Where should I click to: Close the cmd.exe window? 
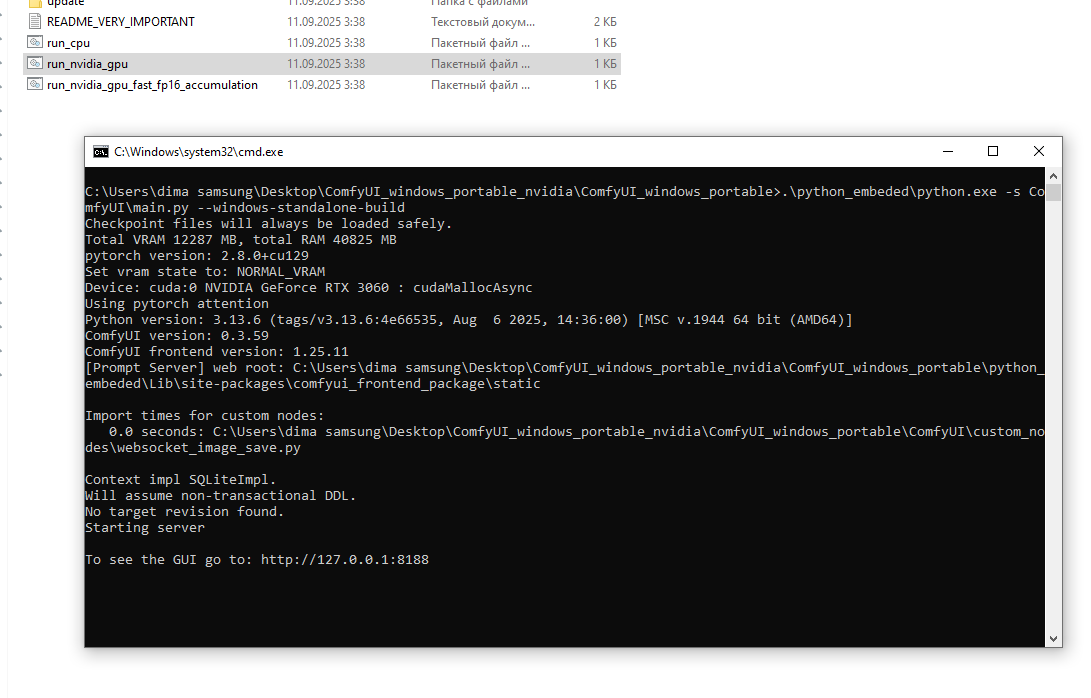1039,151
